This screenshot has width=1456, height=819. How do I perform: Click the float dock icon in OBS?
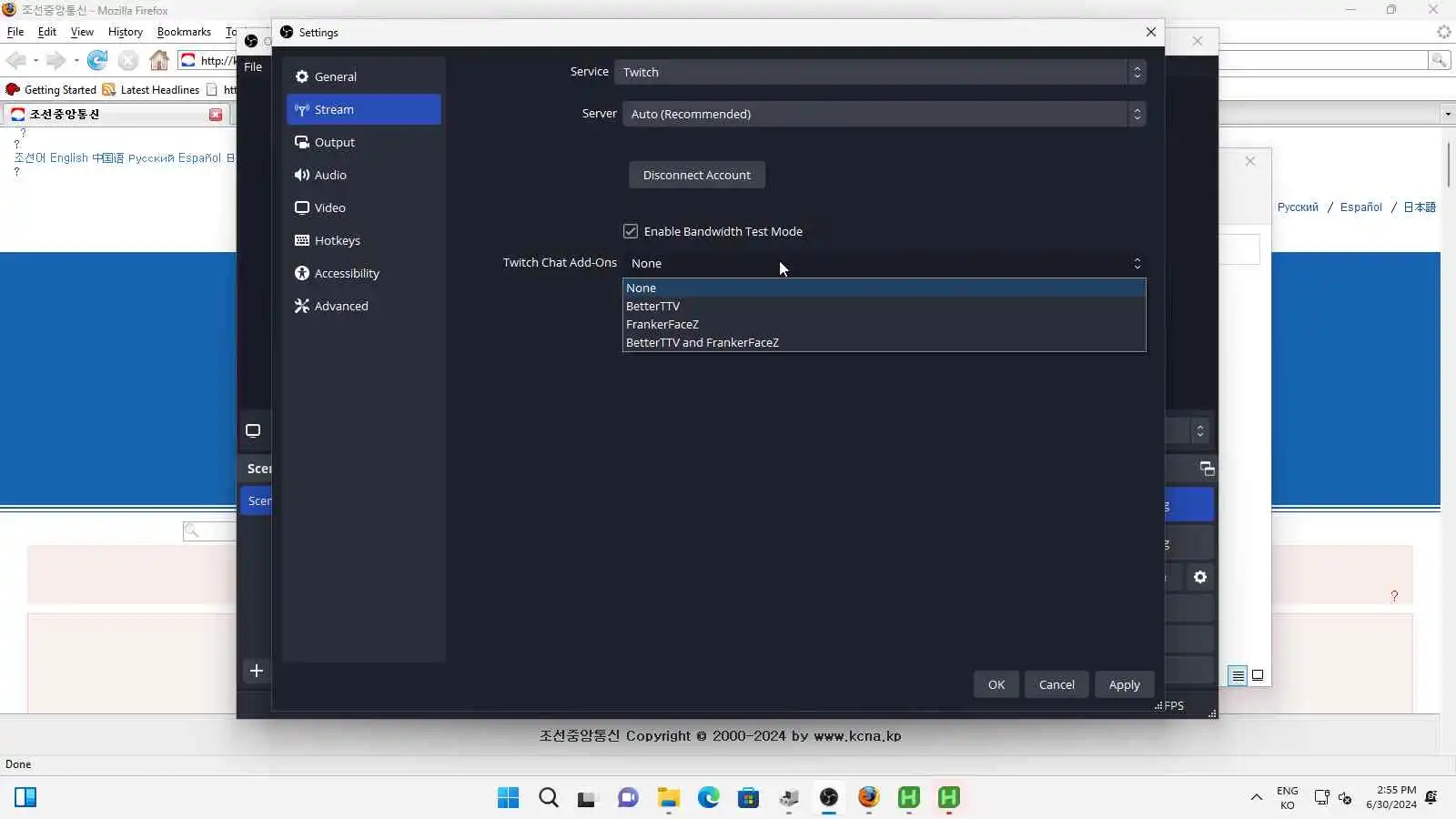coord(1208,469)
